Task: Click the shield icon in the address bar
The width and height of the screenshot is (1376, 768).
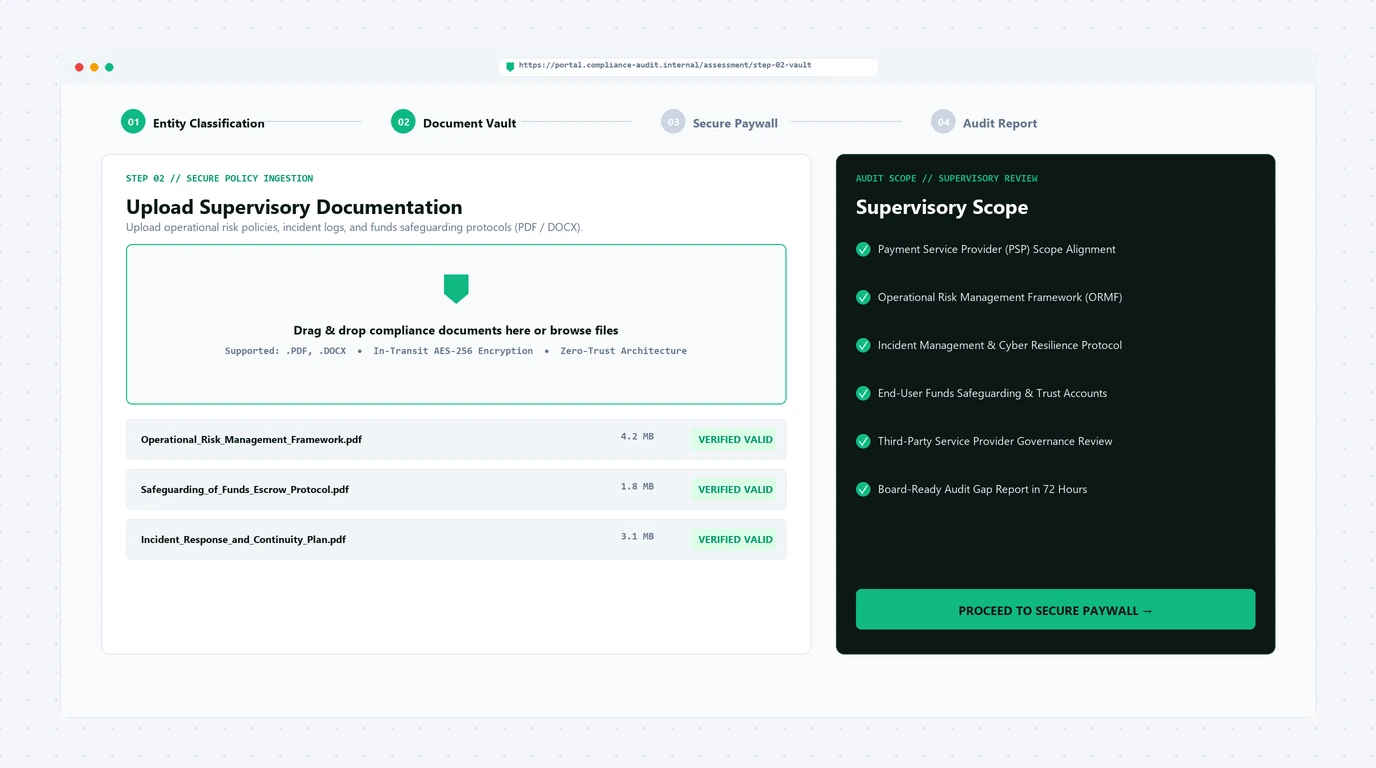Action: point(510,66)
